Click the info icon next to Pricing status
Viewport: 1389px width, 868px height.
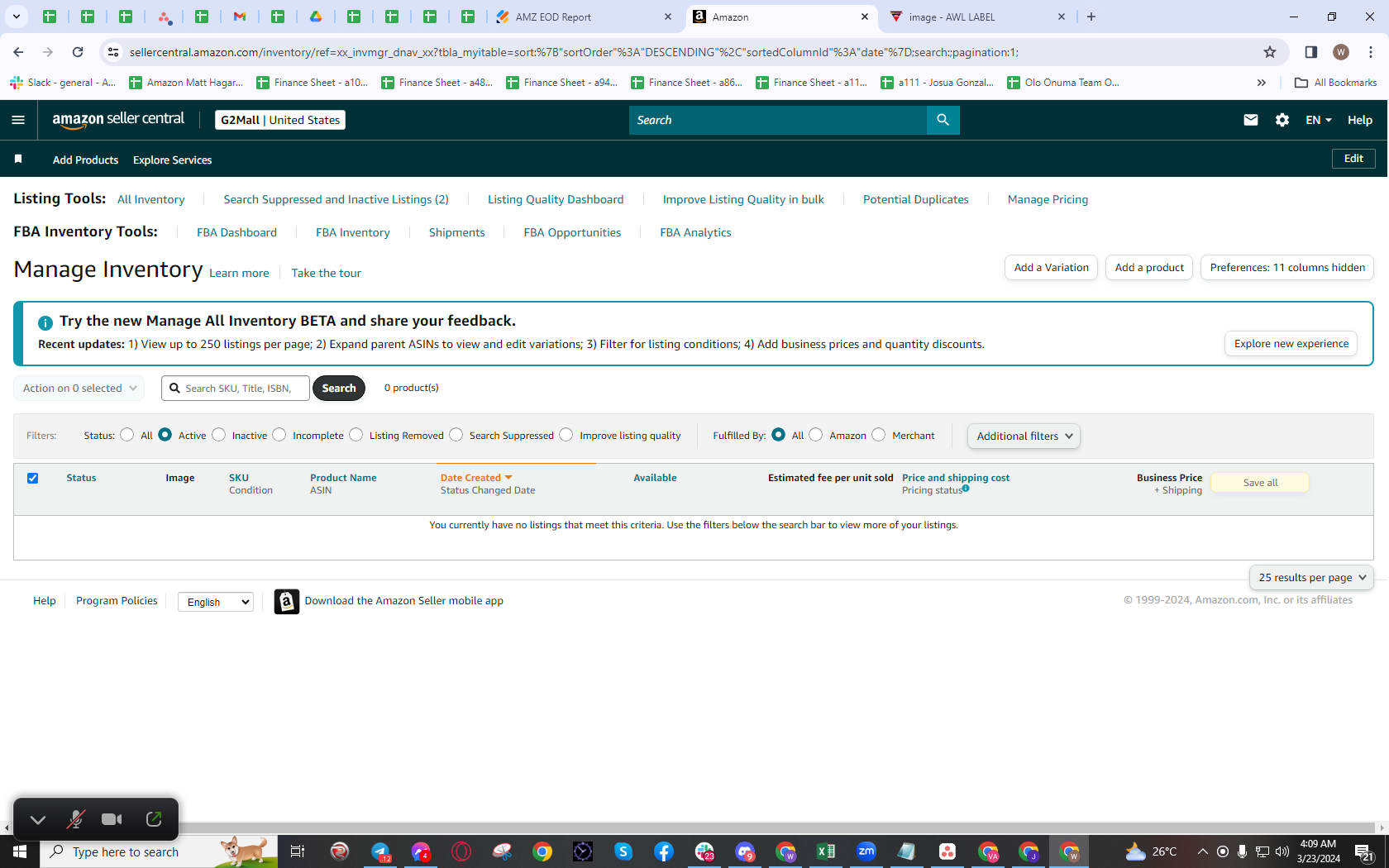pos(966,489)
